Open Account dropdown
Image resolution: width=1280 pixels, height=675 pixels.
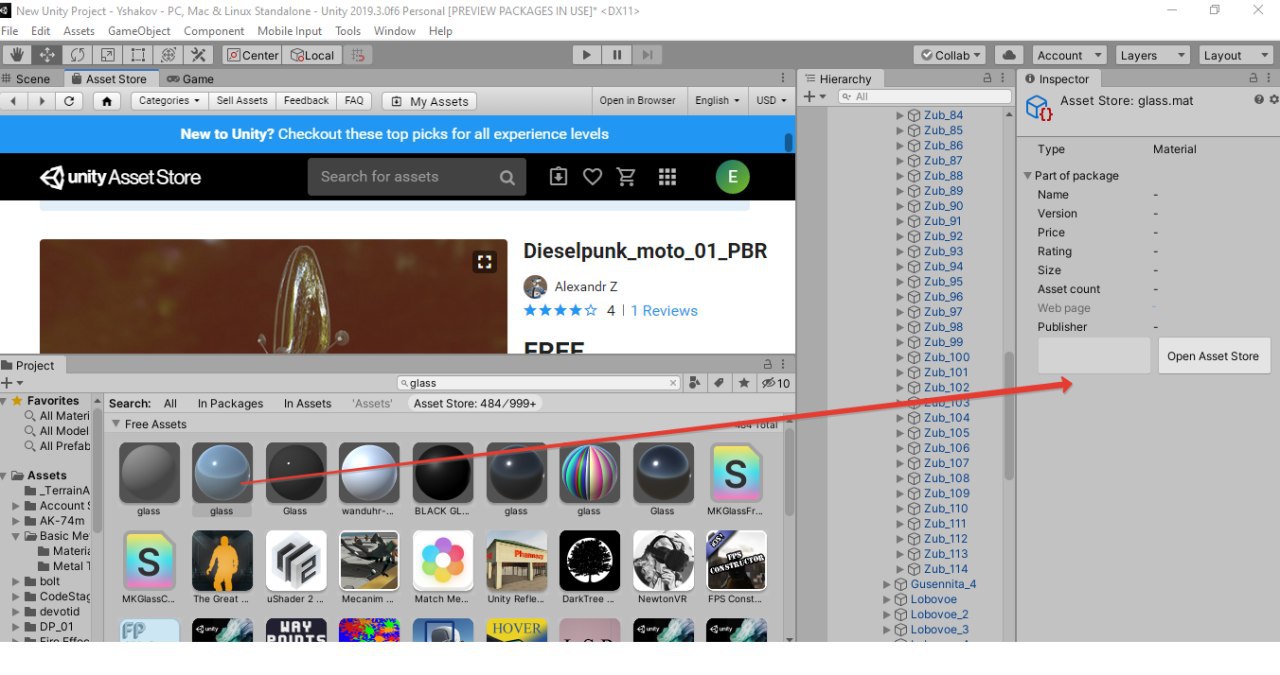(1069, 55)
